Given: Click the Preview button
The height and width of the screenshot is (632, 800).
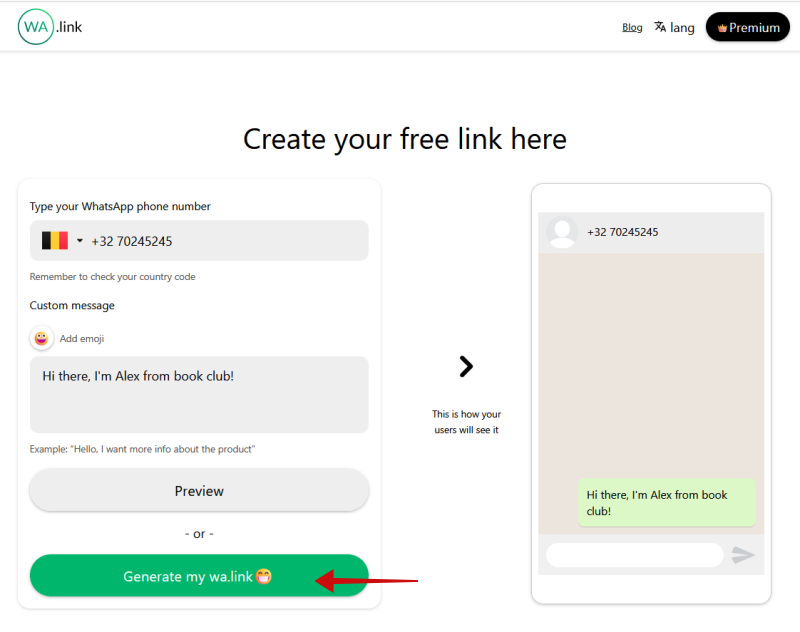Looking at the screenshot, I should 198,491.
